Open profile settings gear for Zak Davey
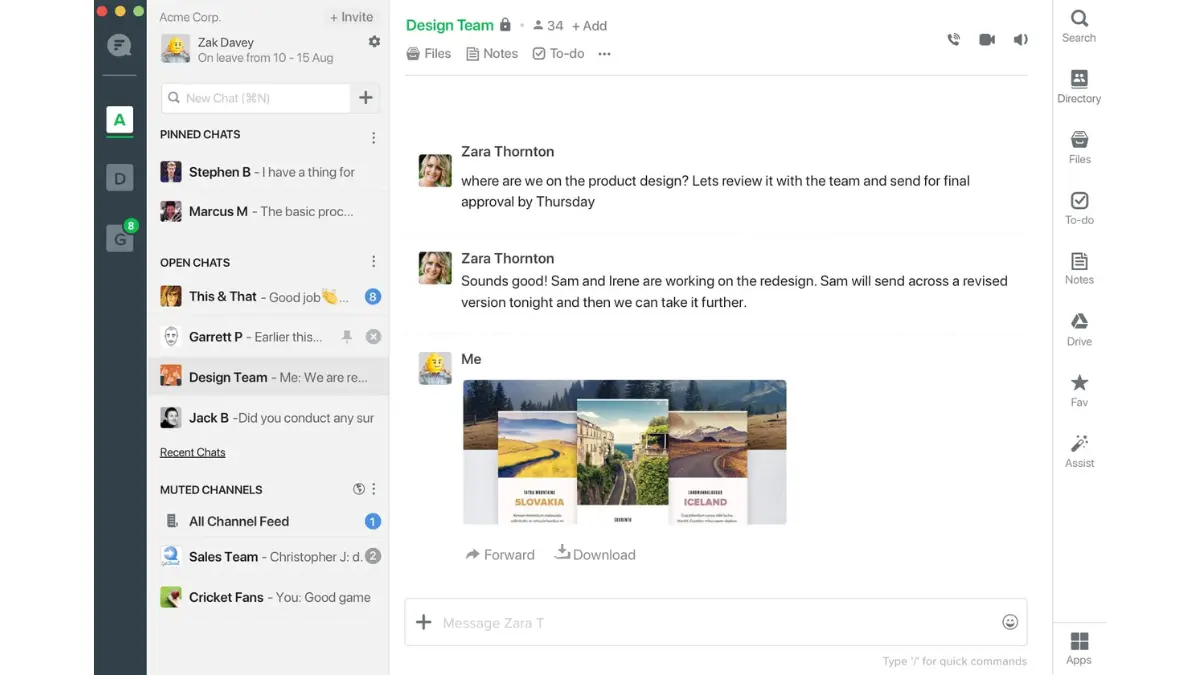Viewport: 1200px width, 675px height. 374,42
